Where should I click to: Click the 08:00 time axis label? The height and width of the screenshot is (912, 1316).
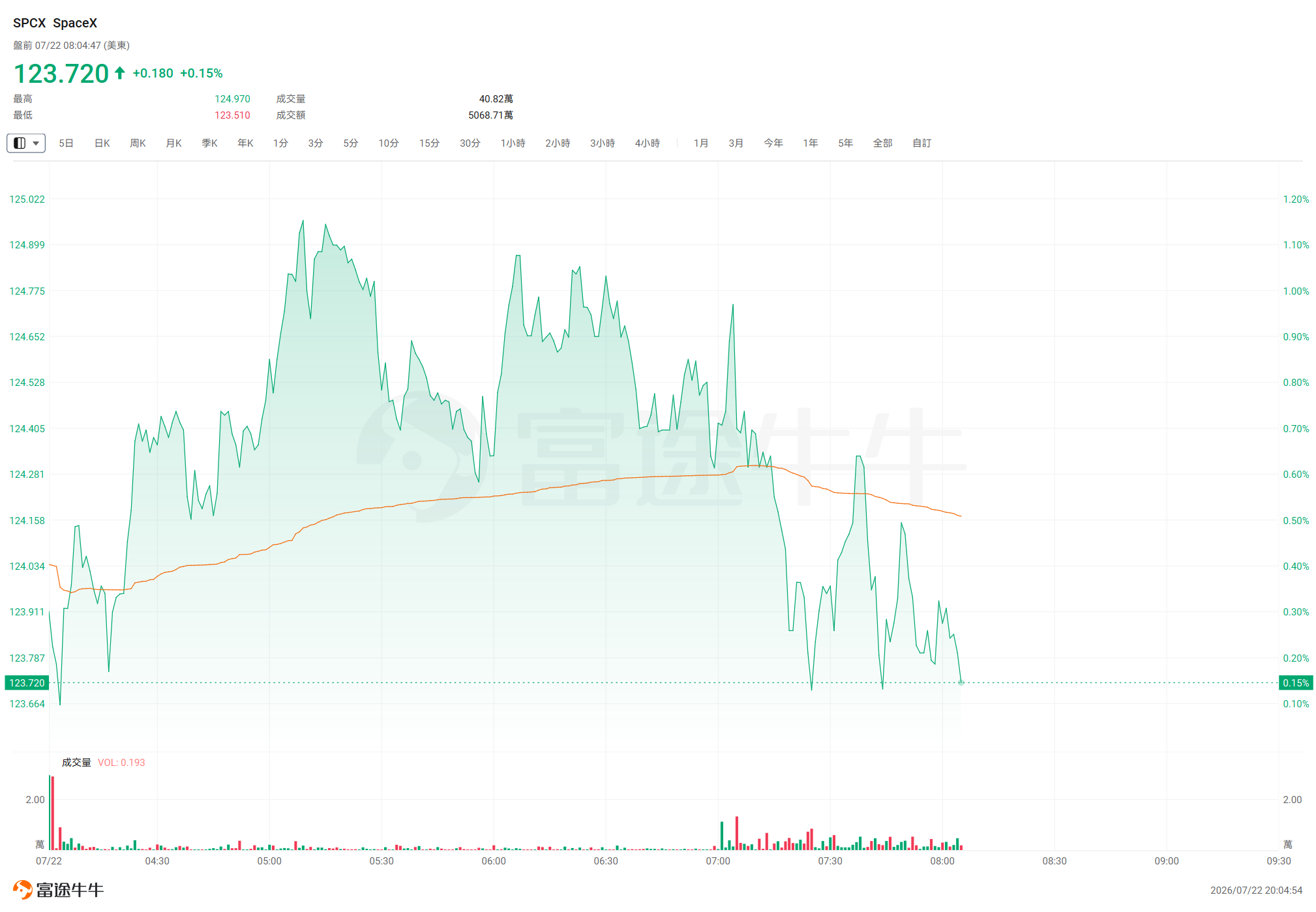pyautogui.click(x=942, y=862)
